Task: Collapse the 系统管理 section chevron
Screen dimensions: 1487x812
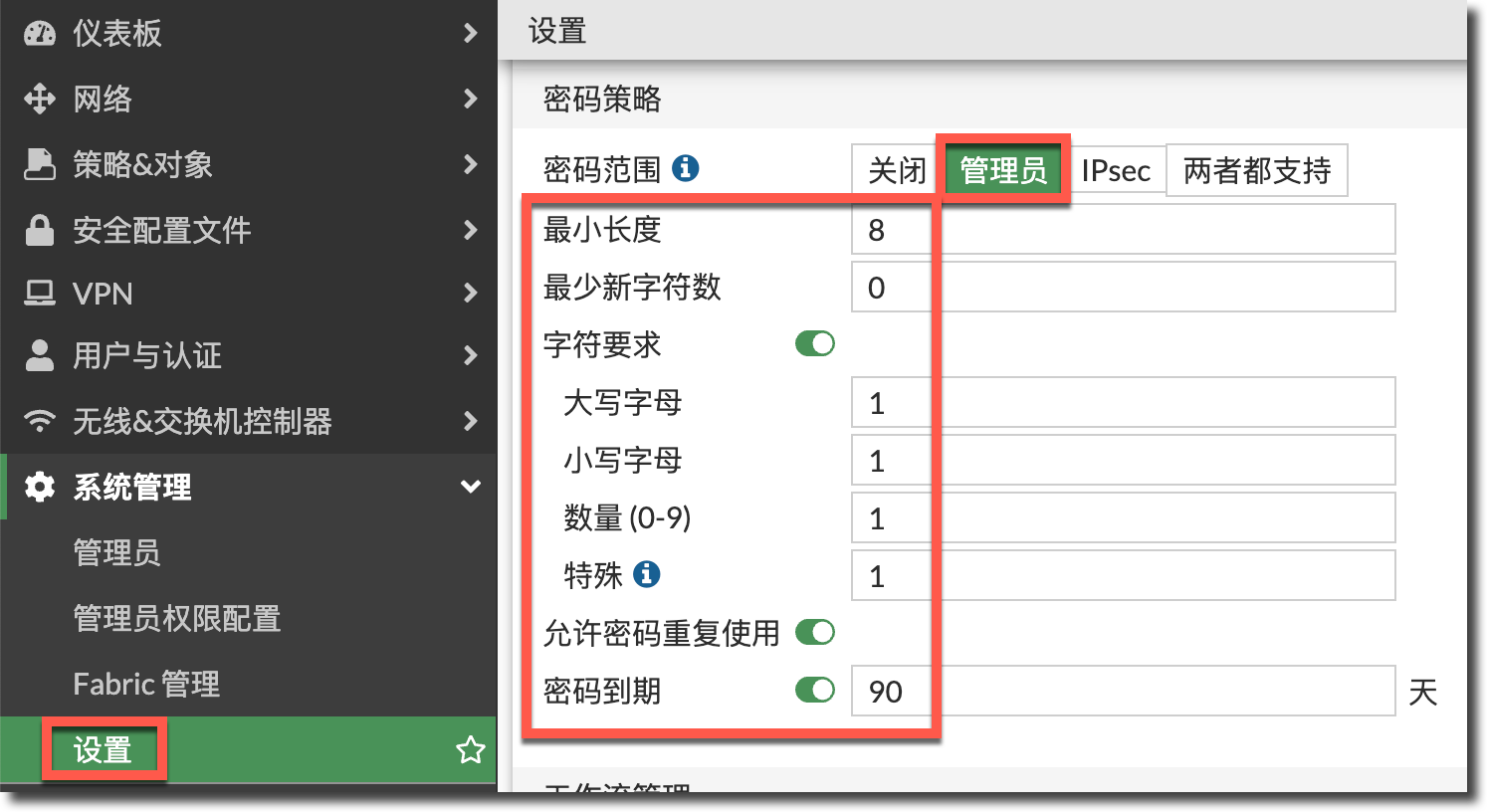Action: coord(470,487)
